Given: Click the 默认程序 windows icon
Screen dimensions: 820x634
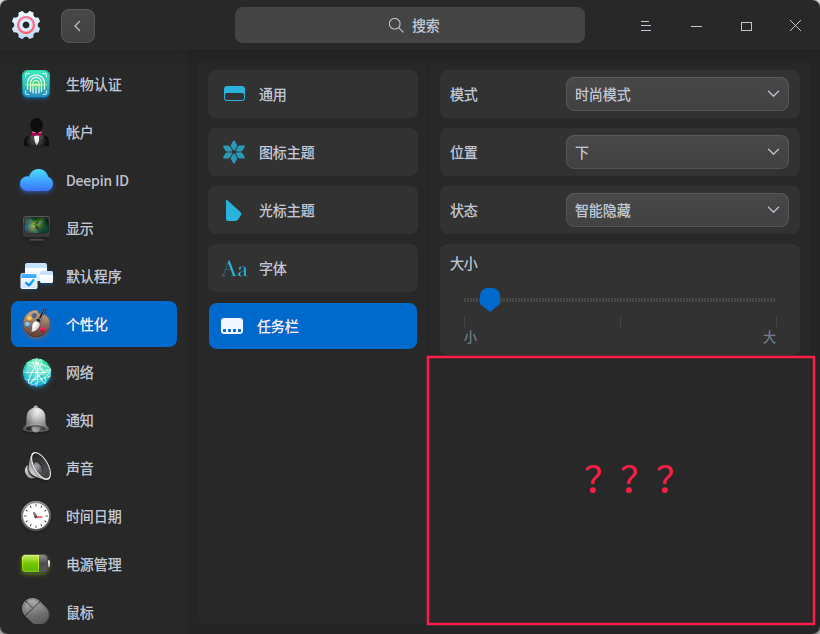Looking at the screenshot, I should tap(36, 276).
